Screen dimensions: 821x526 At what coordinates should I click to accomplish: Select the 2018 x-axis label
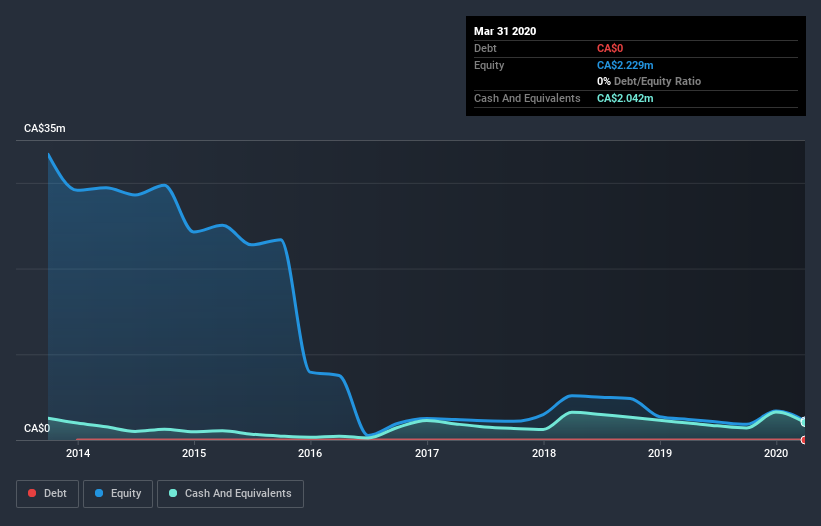[x=544, y=453]
